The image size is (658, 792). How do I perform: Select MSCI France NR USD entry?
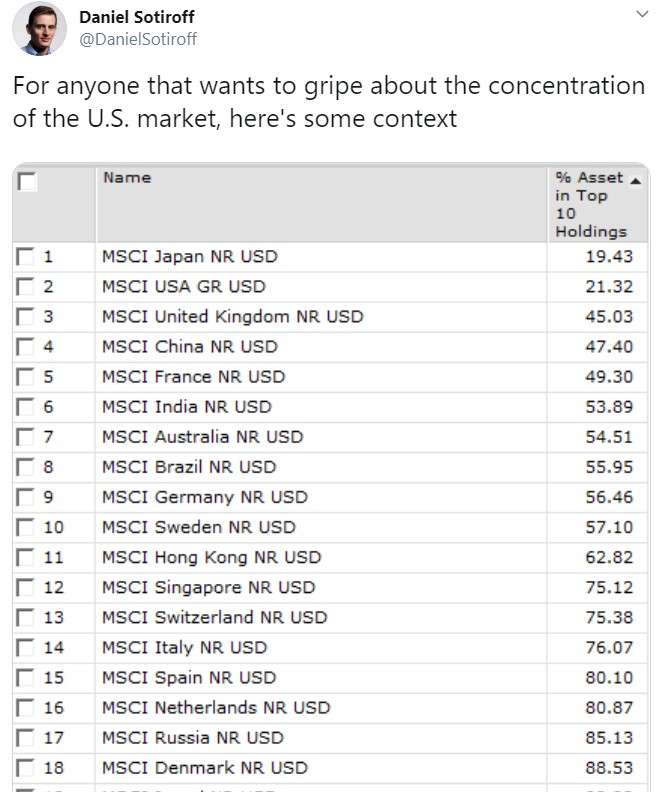click(x=194, y=377)
